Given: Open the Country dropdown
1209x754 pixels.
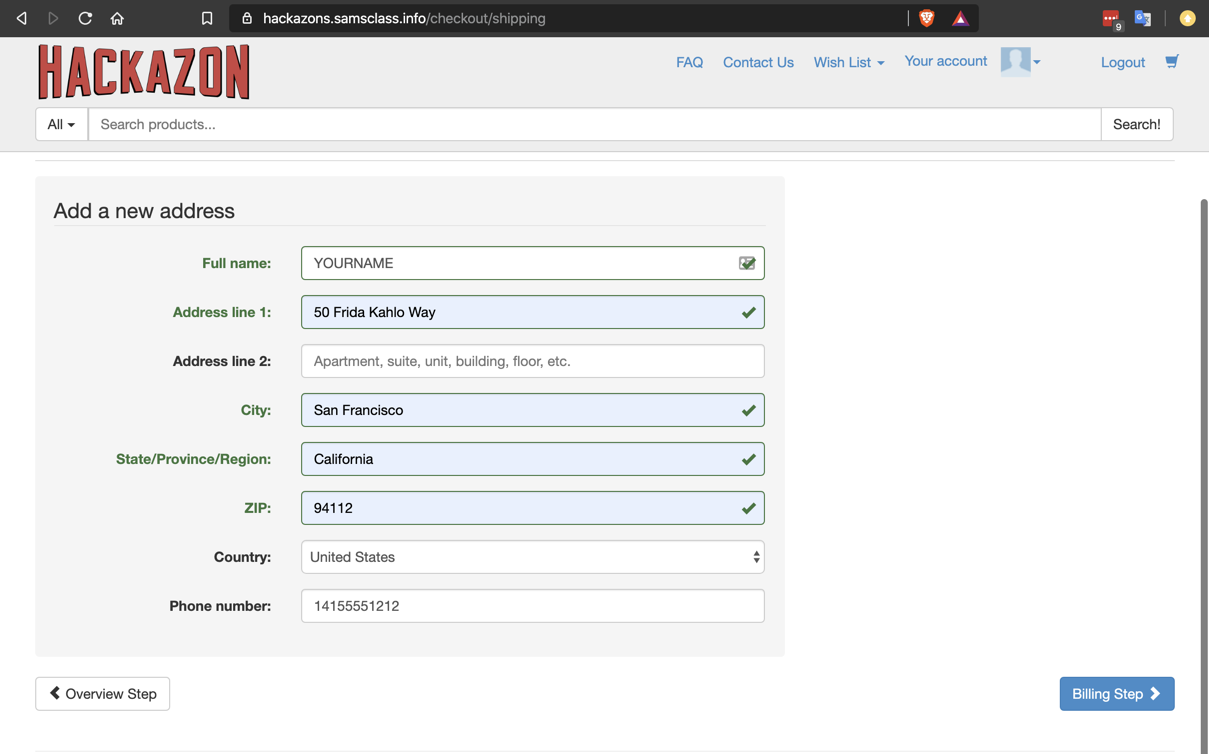Looking at the screenshot, I should (532, 557).
